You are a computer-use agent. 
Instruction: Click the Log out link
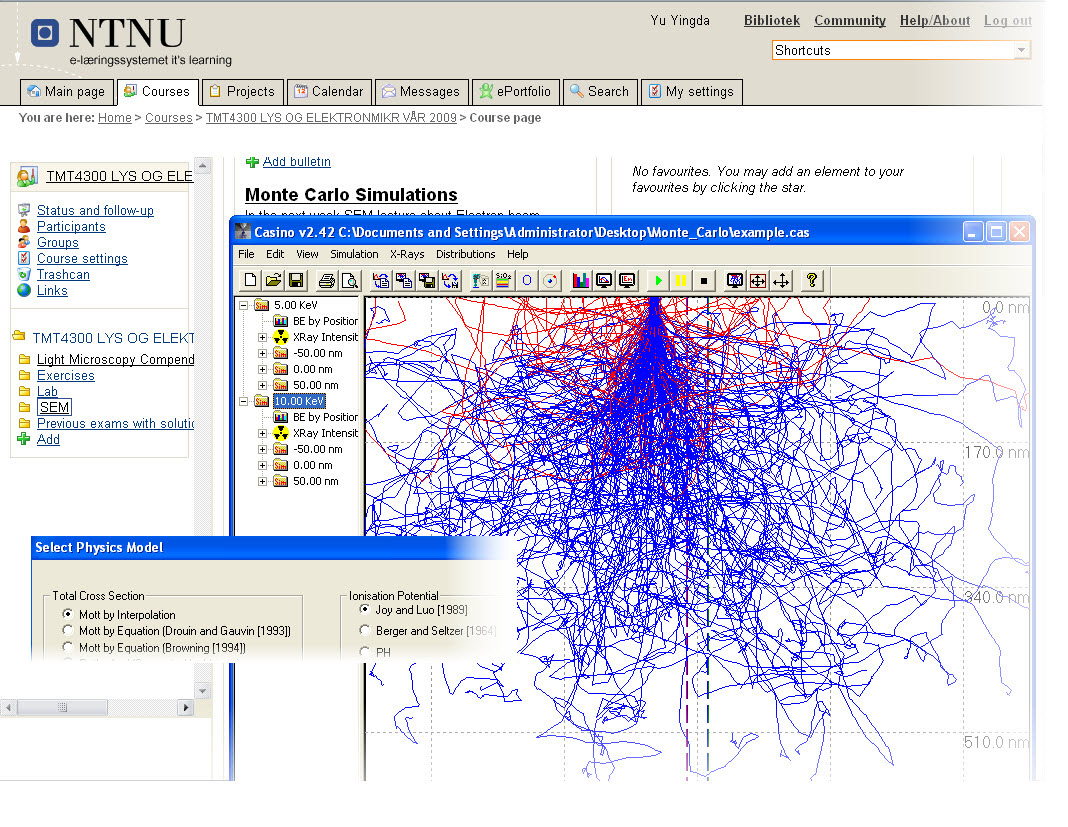(1007, 20)
